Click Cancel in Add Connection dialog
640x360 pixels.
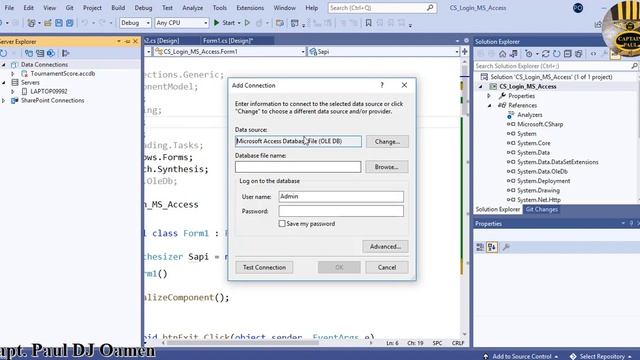tap(387, 267)
